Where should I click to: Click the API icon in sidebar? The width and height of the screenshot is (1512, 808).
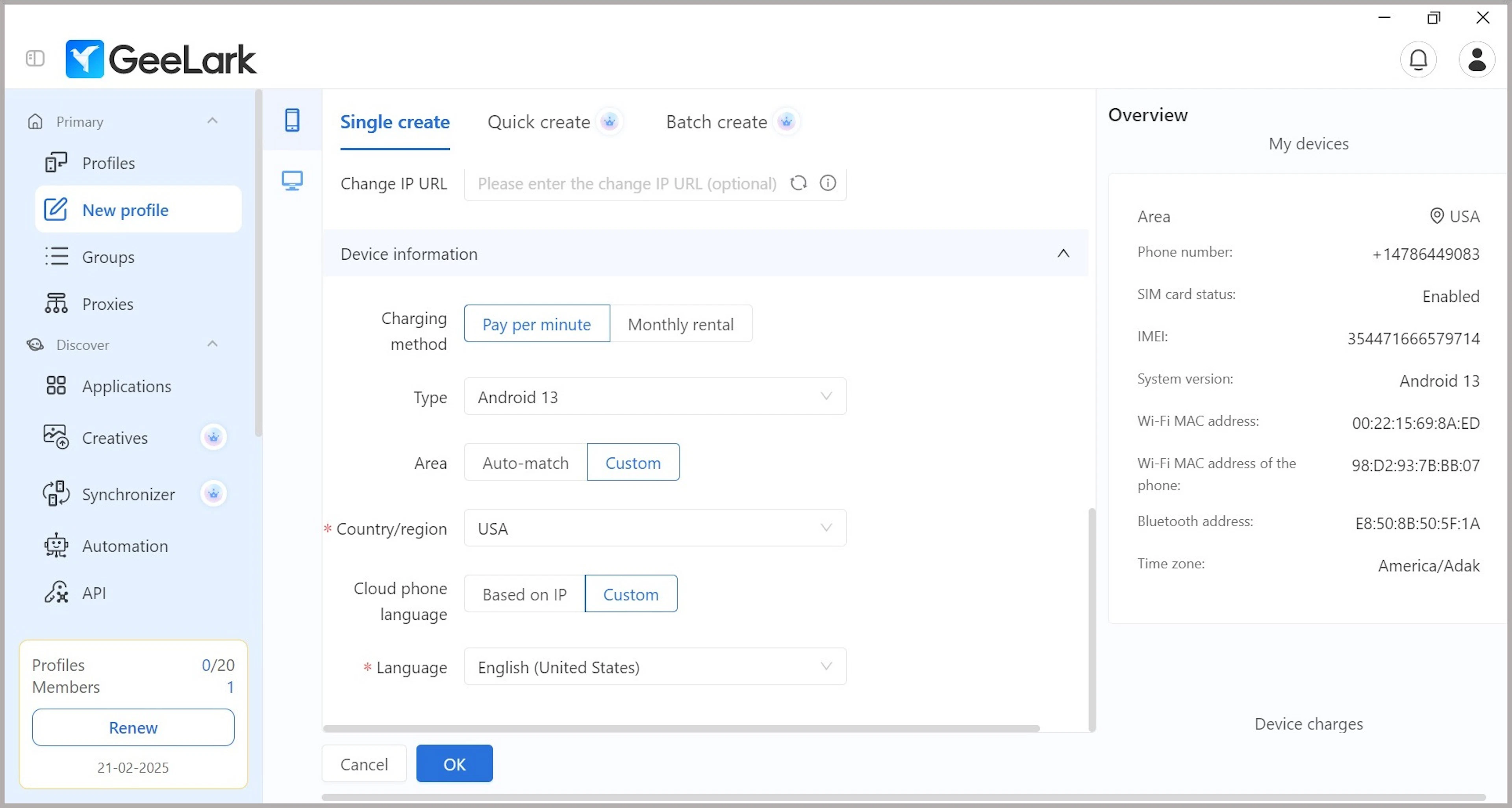(56, 593)
